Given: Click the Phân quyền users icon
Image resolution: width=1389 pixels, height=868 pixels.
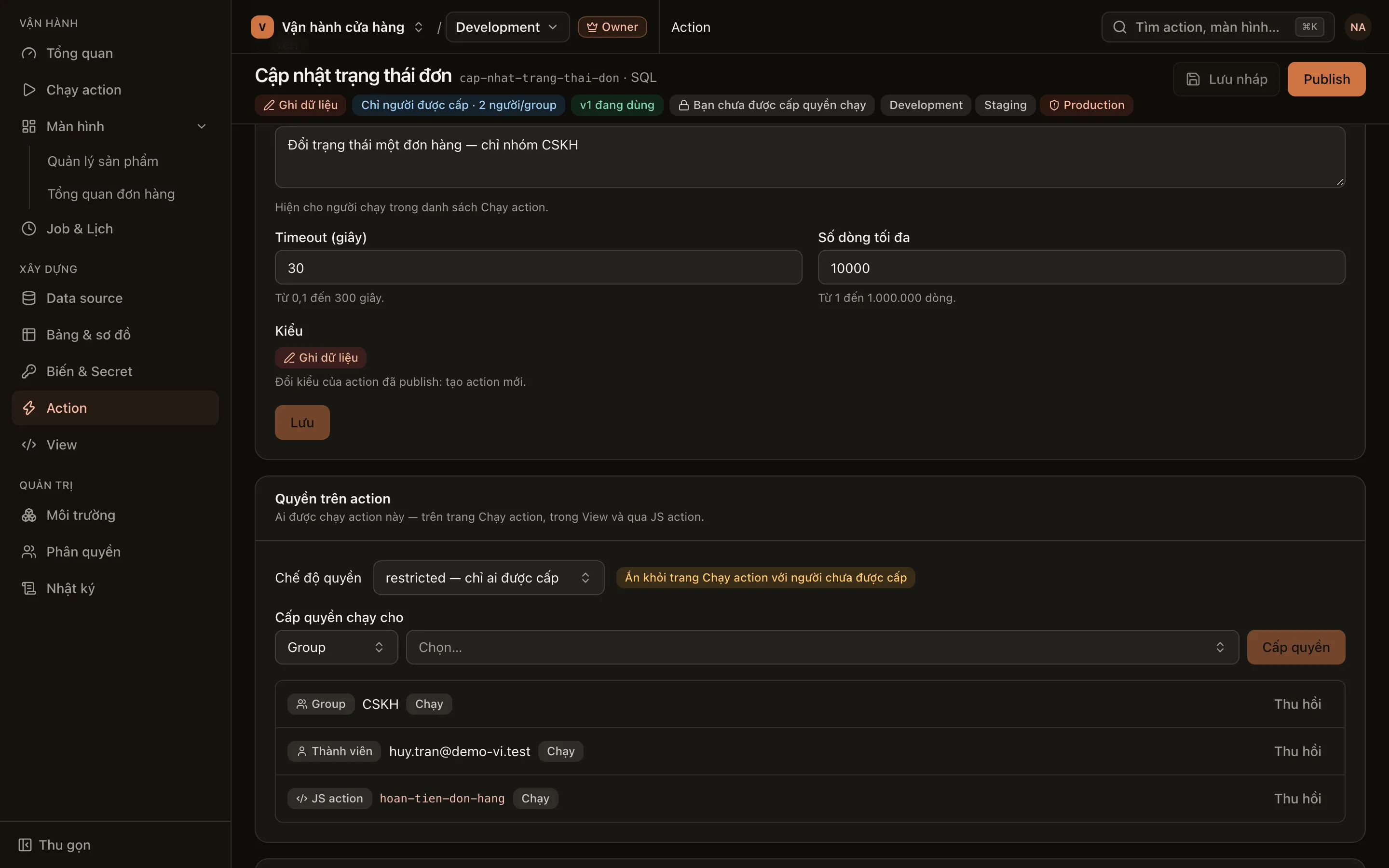Looking at the screenshot, I should click(x=29, y=552).
